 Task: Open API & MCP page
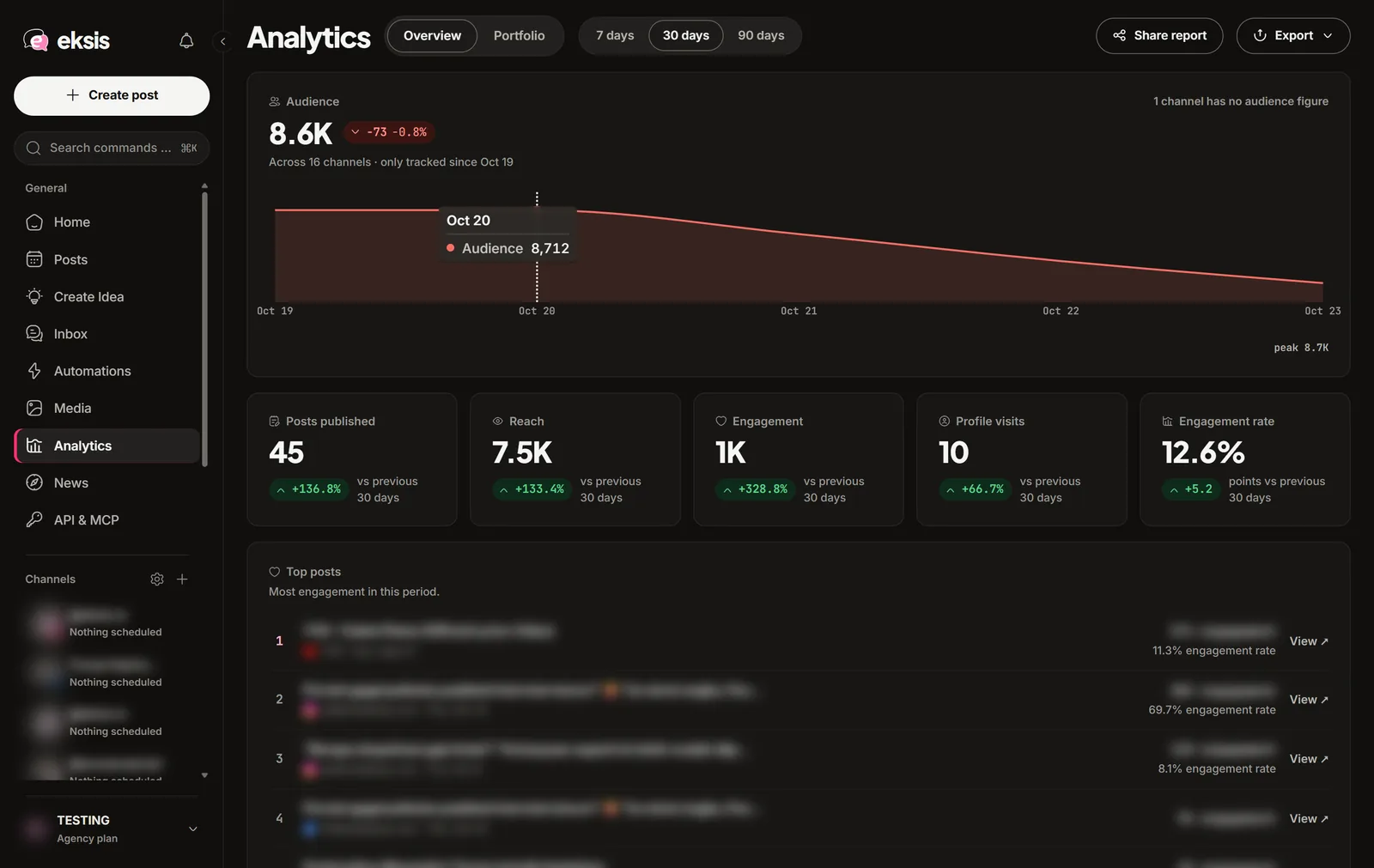coord(107,520)
